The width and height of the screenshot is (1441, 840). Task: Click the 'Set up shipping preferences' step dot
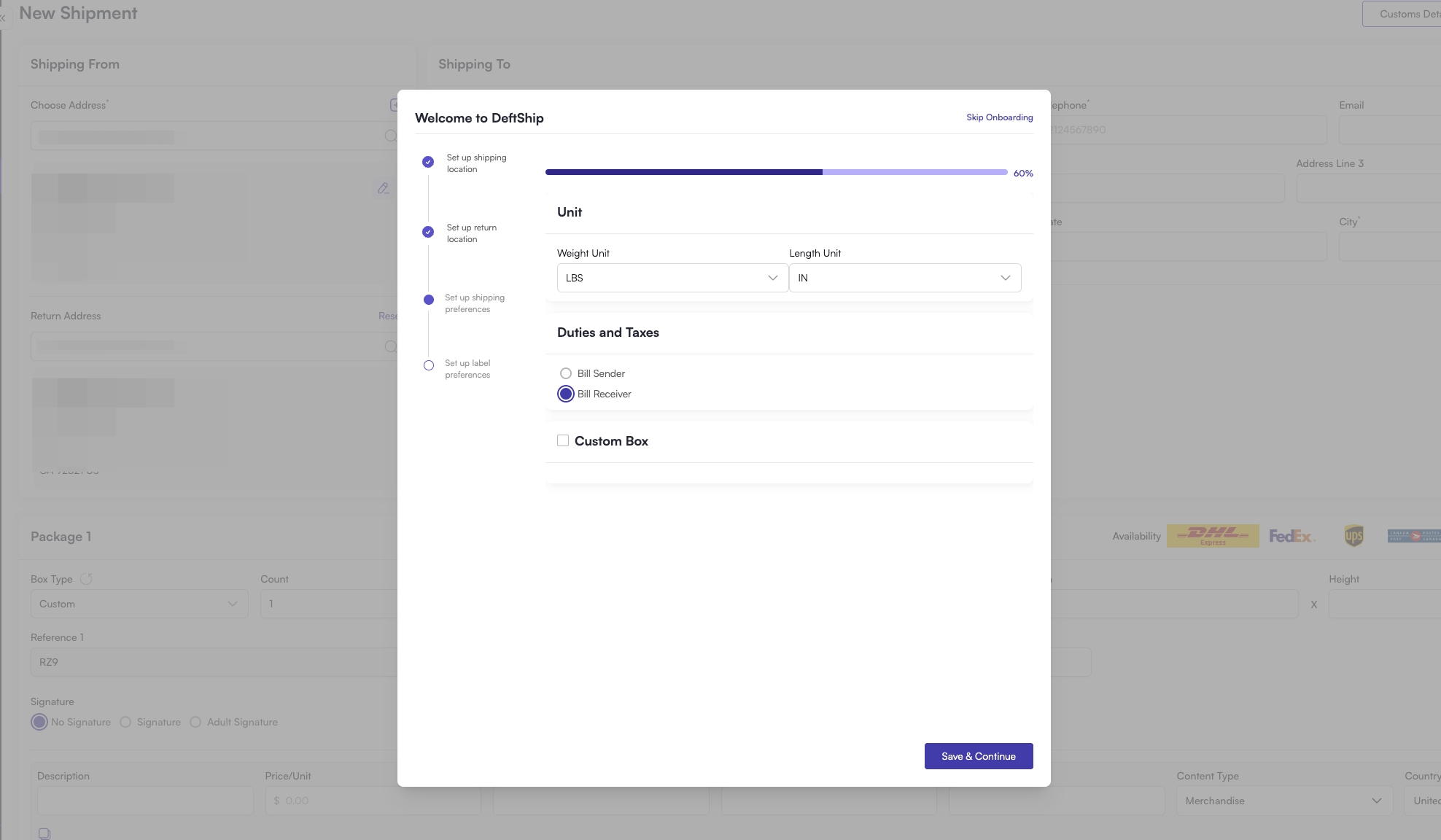(x=429, y=300)
